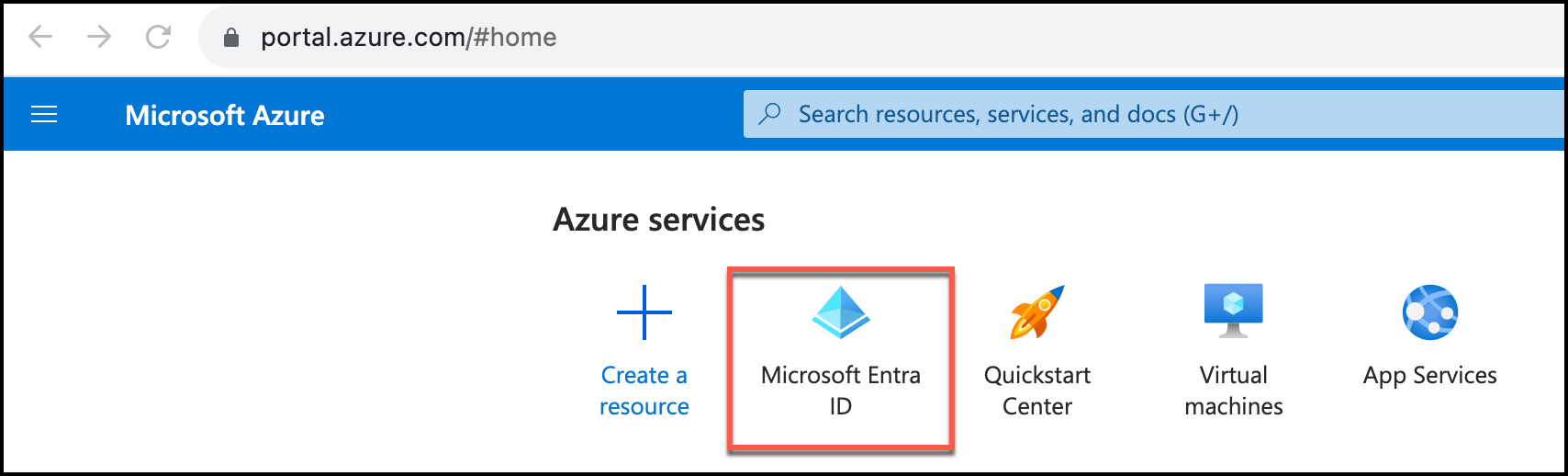1568x476 pixels.
Task: Click the magnifier icon in search bar
Action: pos(770,114)
